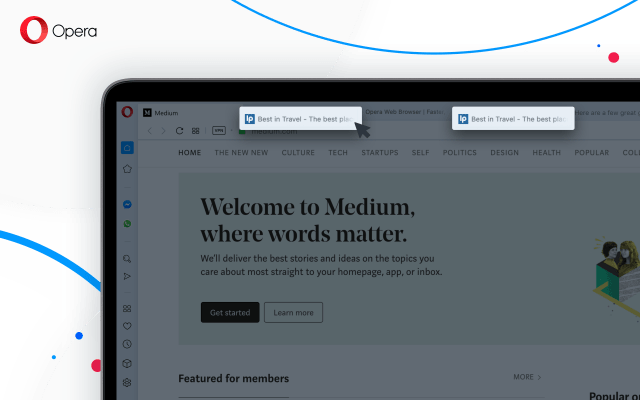
Task: Open the Opera menu logo in browser
Action: click(127, 112)
